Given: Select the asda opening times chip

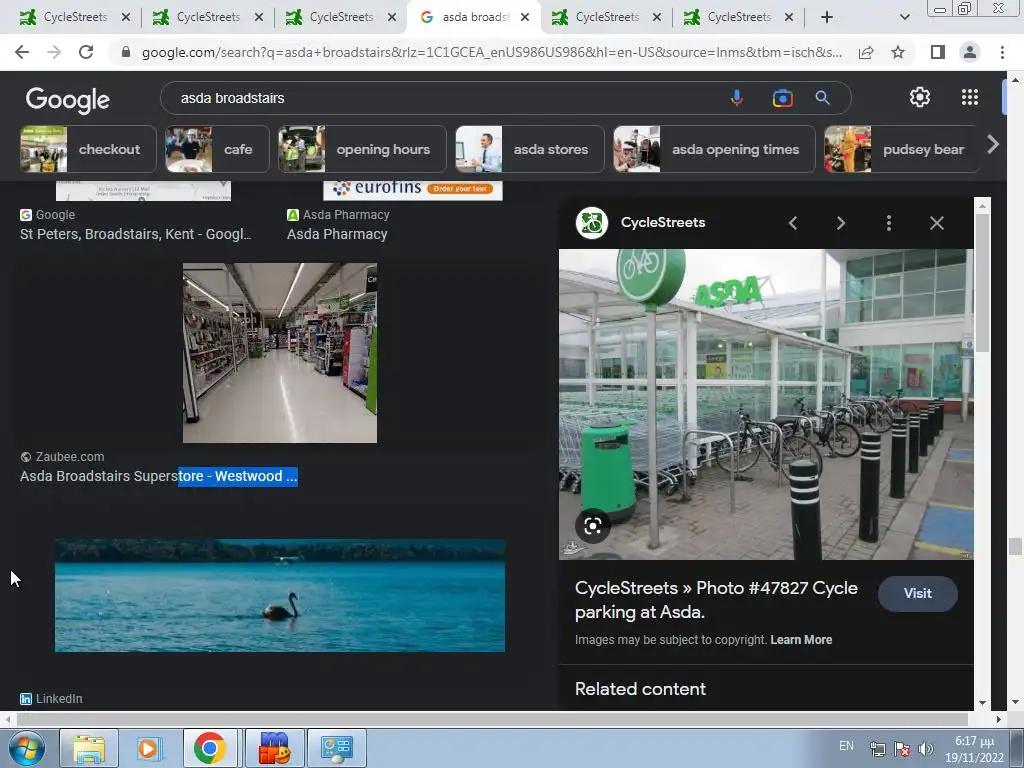Looking at the screenshot, I should pos(714,150).
